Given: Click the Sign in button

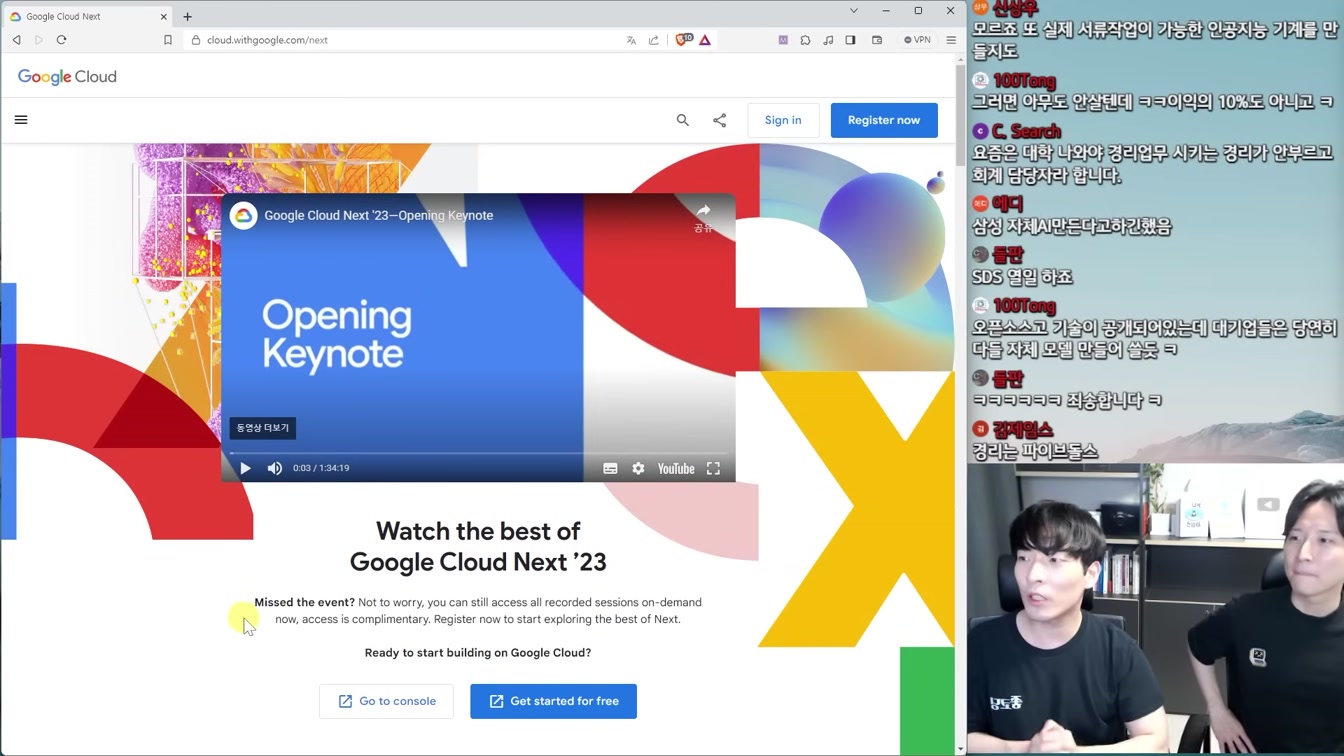Looking at the screenshot, I should coord(783,120).
